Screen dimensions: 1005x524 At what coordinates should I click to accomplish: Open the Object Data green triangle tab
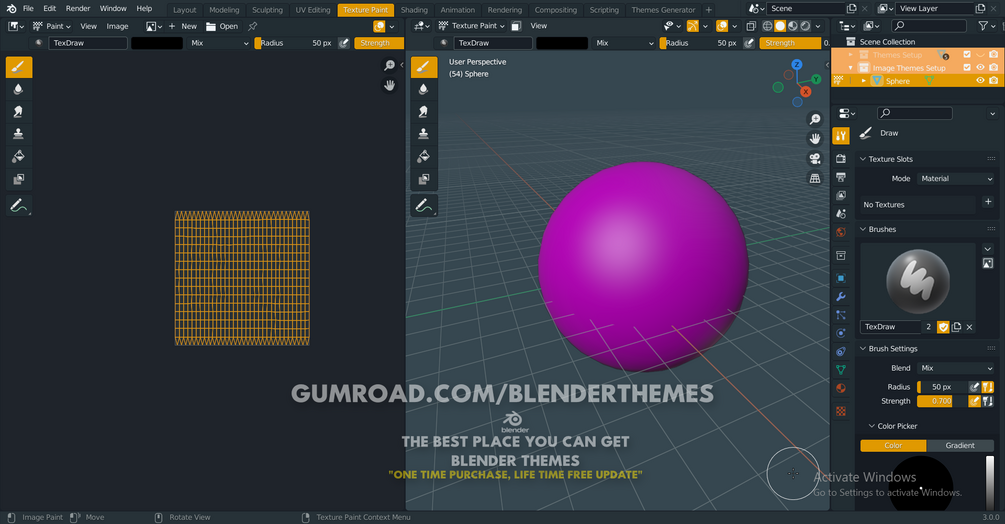[841, 370]
